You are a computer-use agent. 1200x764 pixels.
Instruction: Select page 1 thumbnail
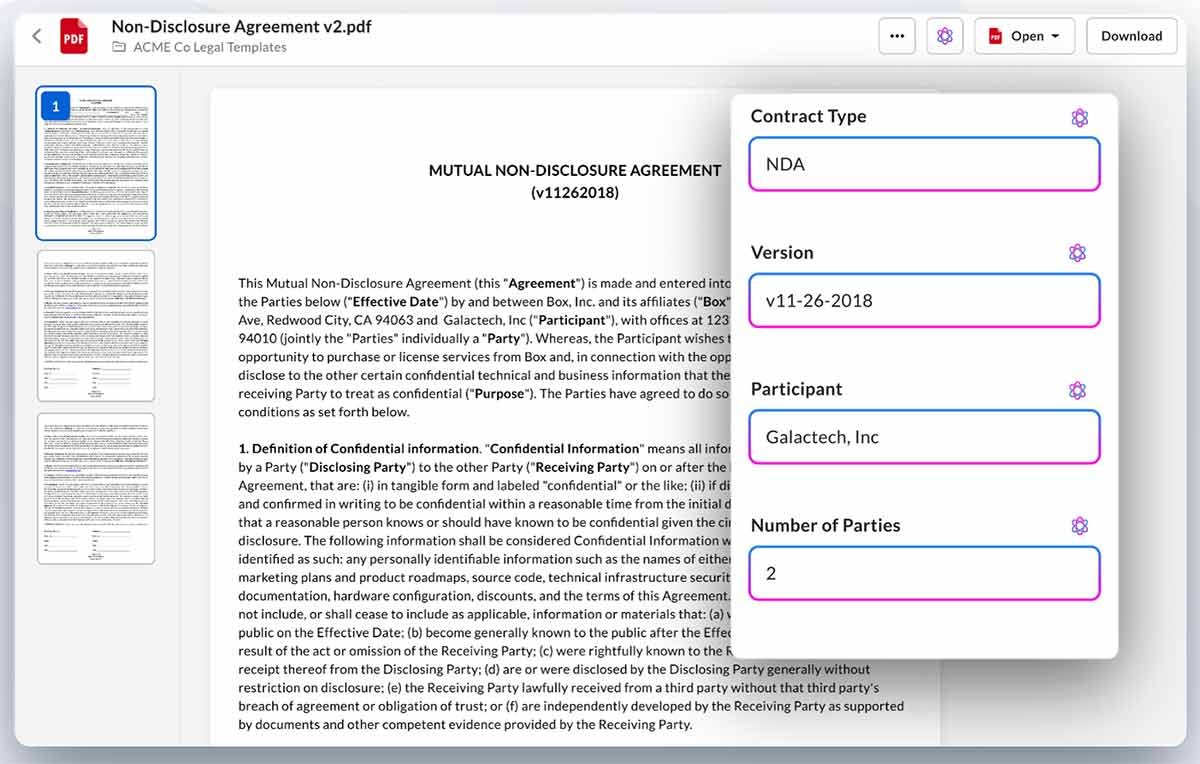tap(96, 163)
